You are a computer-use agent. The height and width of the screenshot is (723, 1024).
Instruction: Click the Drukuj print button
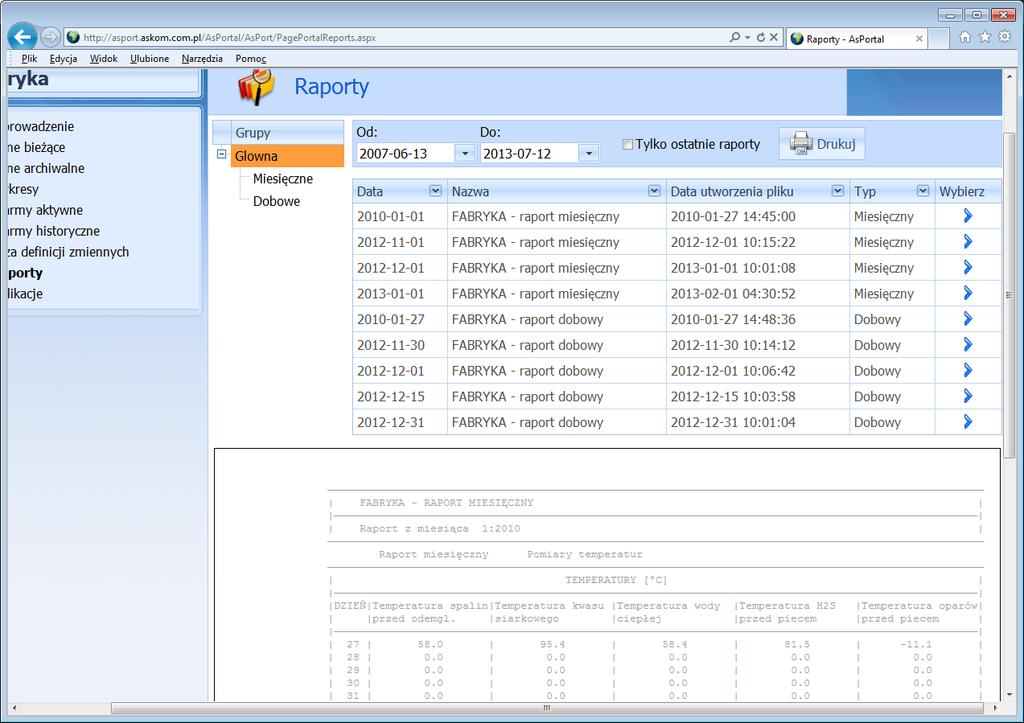[822, 144]
